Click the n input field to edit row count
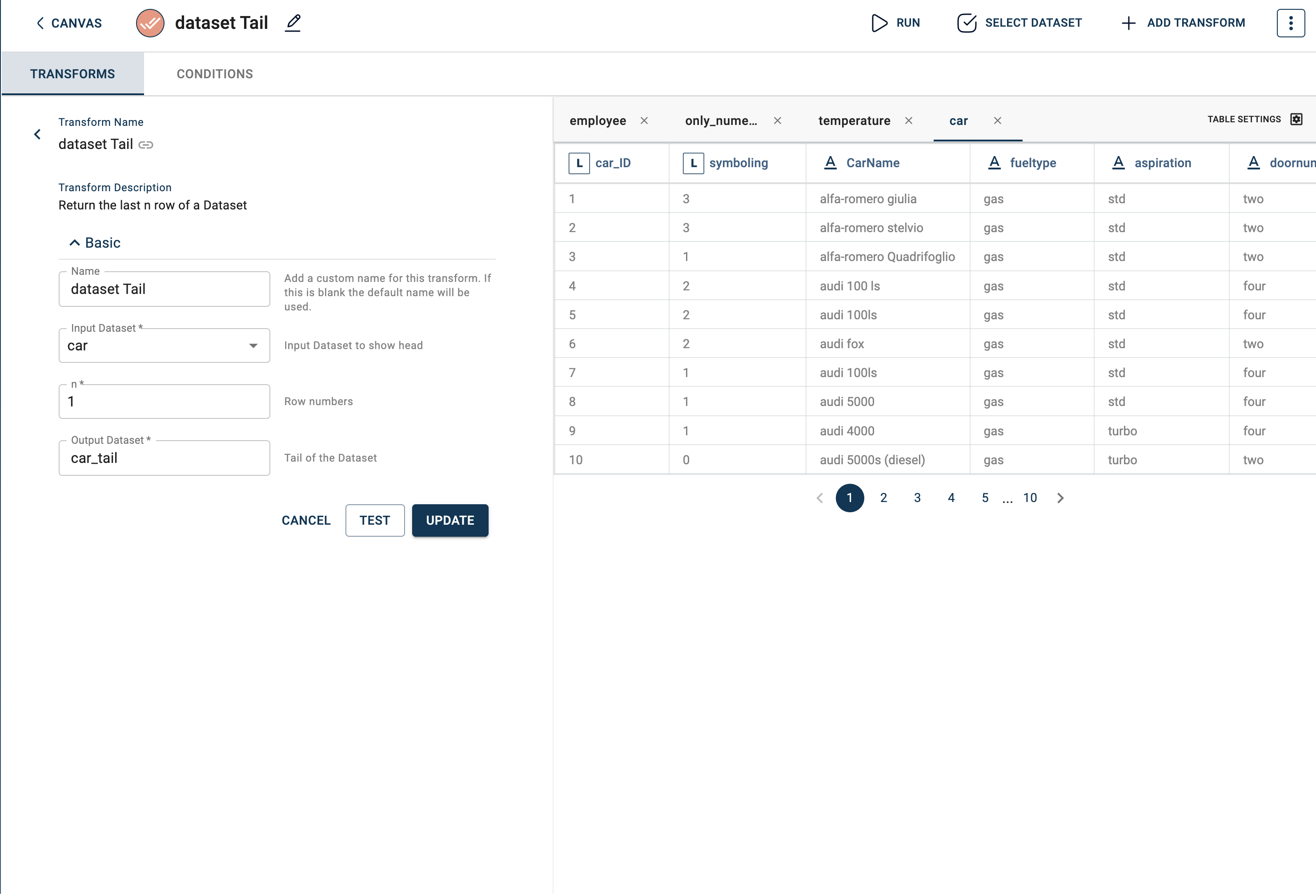This screenshot has width=1316, height=896. coord(164,401)
